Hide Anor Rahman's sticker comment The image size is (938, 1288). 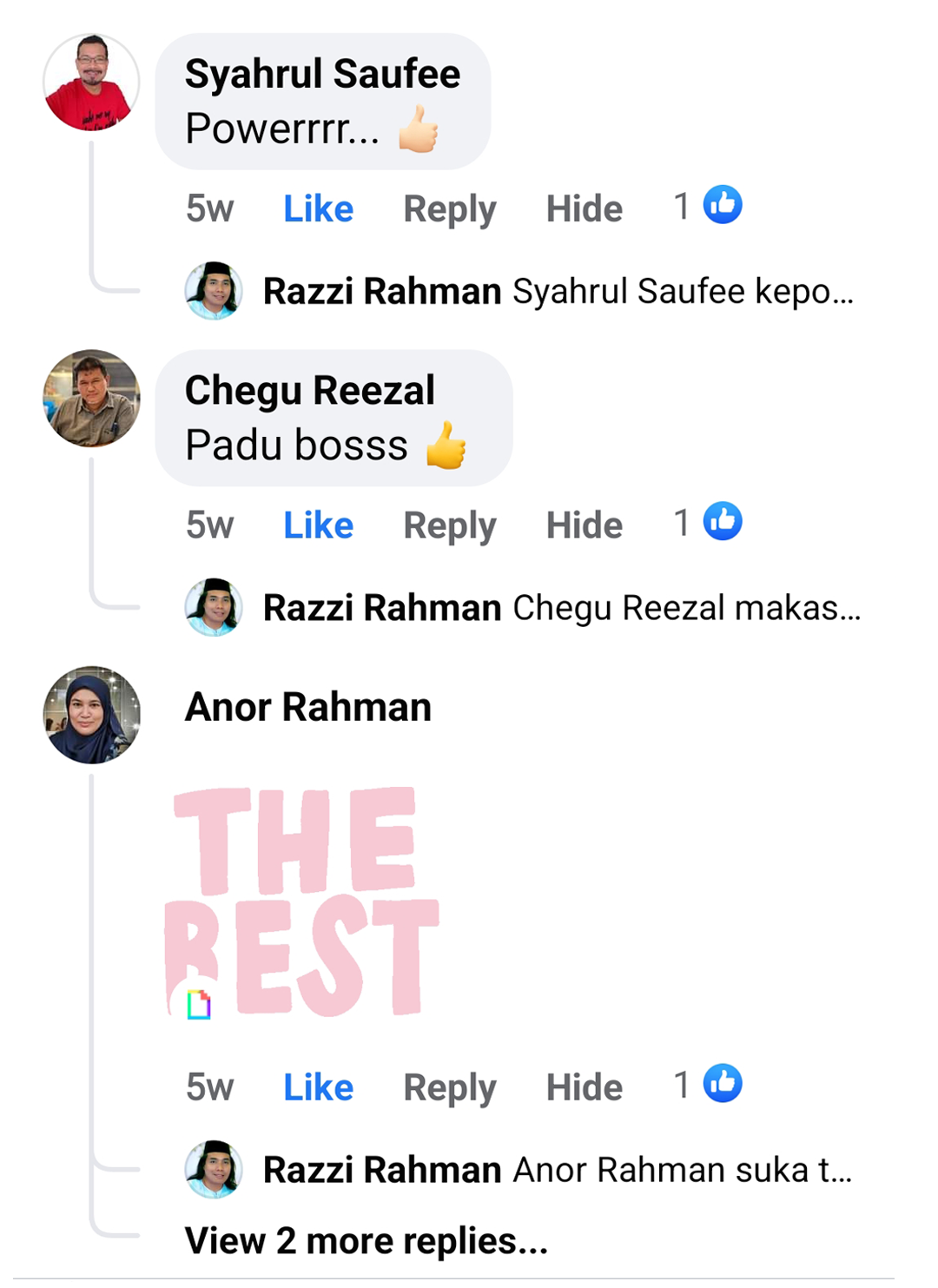(584, 1087)
